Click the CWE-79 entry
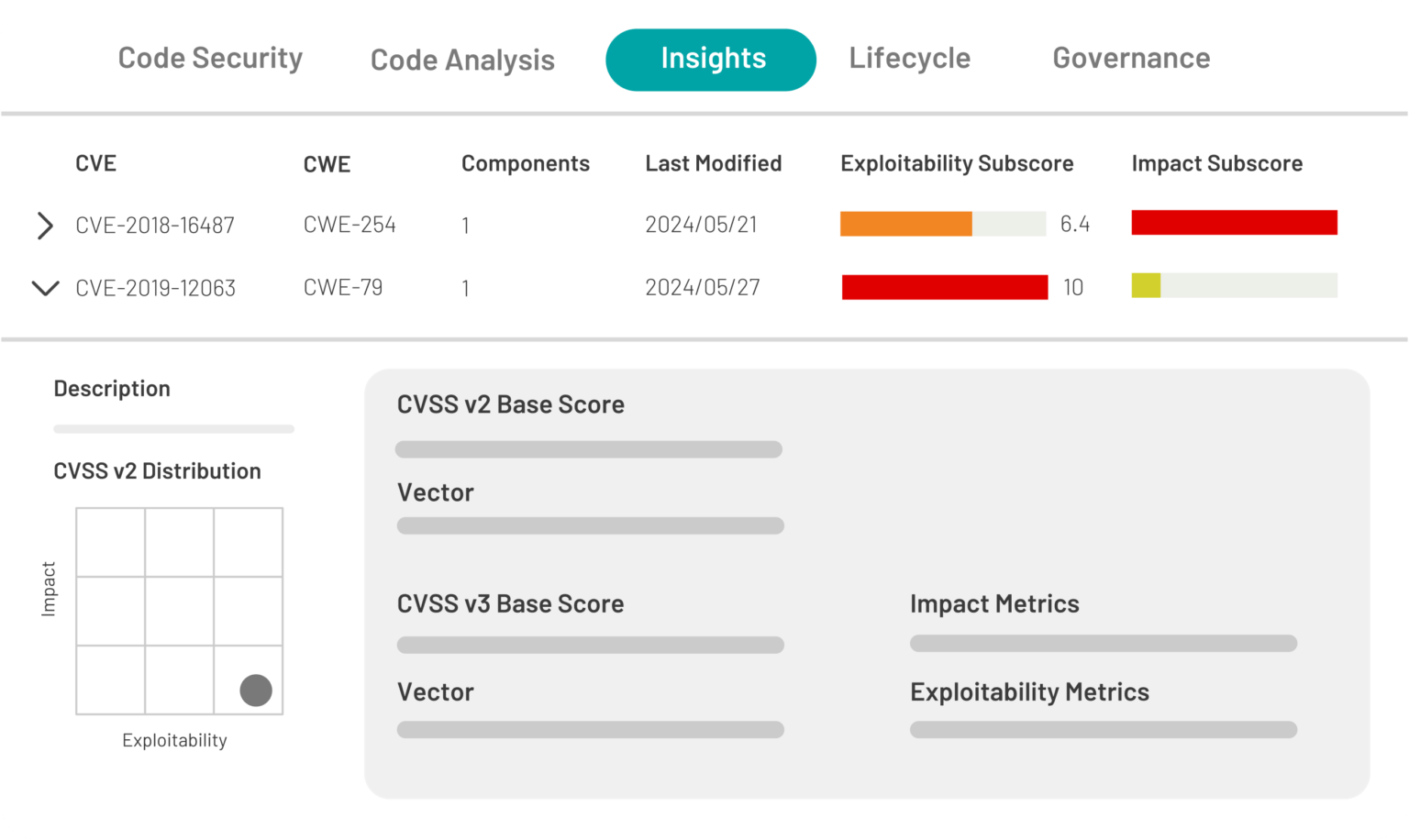1409x840 pixels. (x=343, y=287)
